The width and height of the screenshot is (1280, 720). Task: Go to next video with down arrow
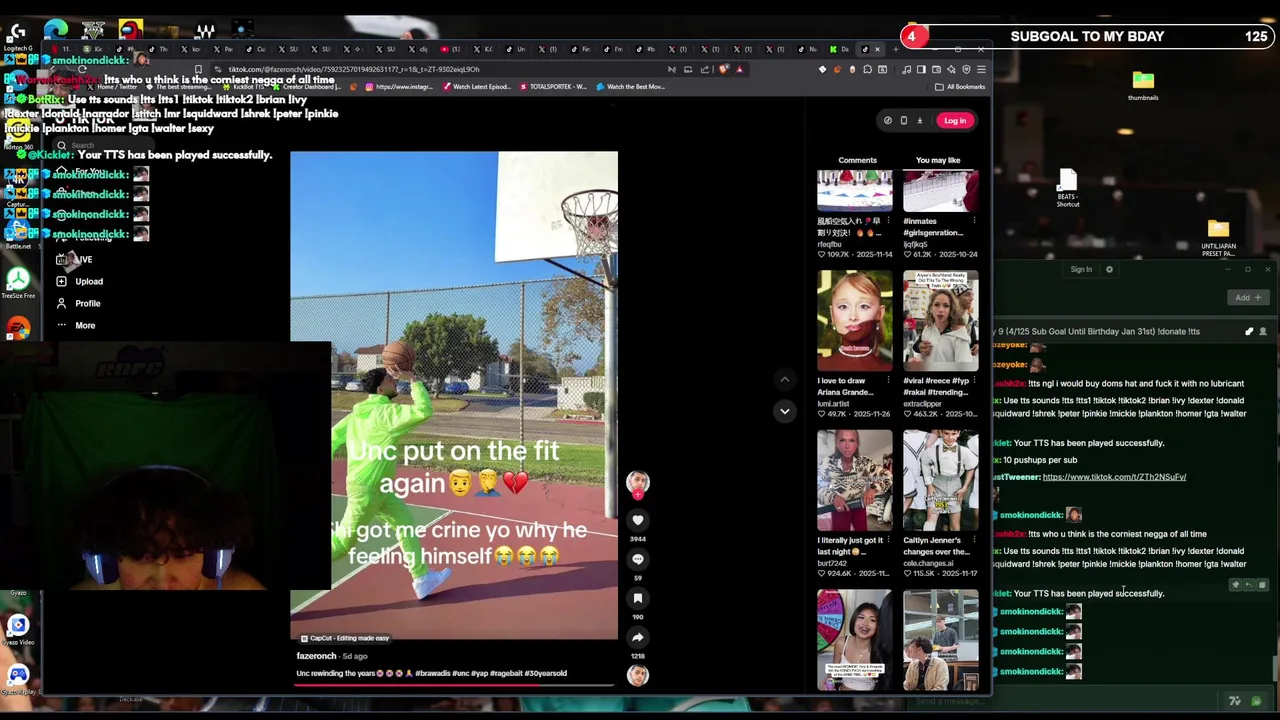(x=785, y=411)
